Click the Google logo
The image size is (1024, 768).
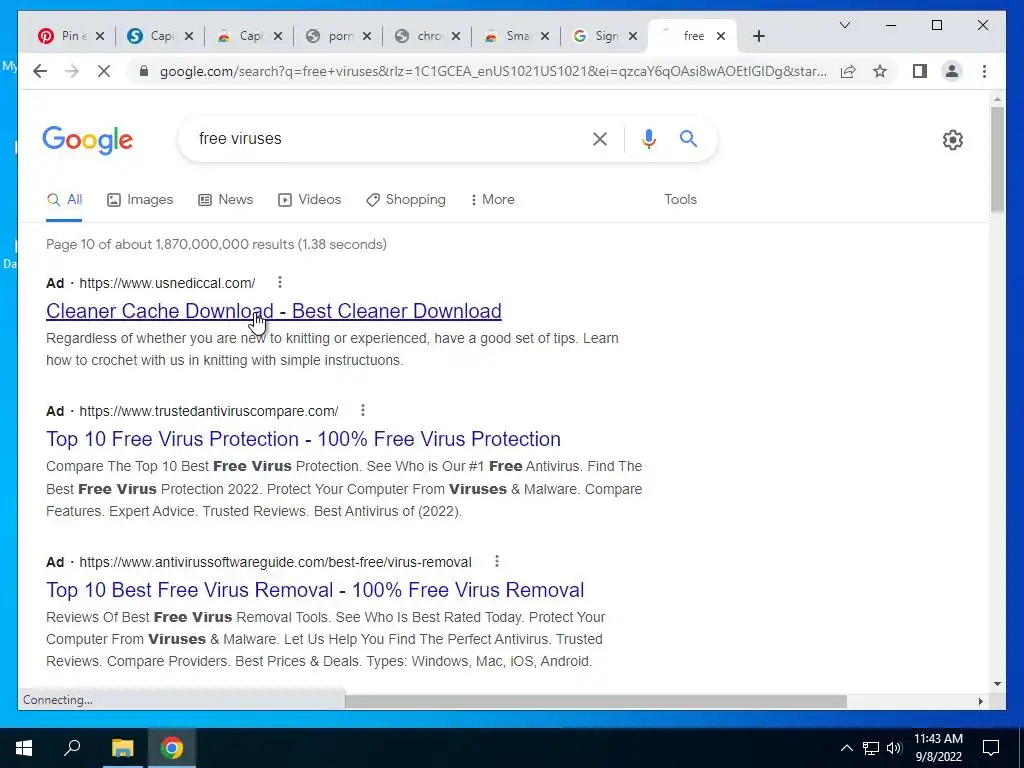coord(88,140)
